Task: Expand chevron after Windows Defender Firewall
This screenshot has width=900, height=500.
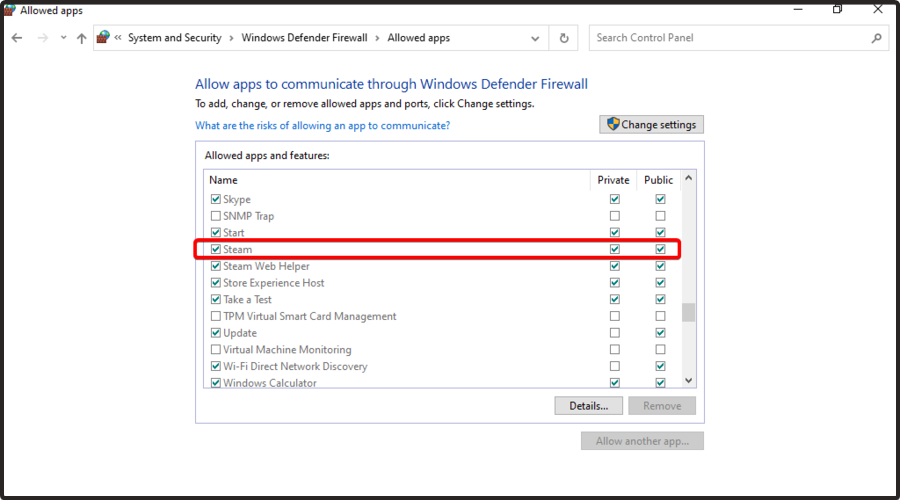Action: click(377, 38)
